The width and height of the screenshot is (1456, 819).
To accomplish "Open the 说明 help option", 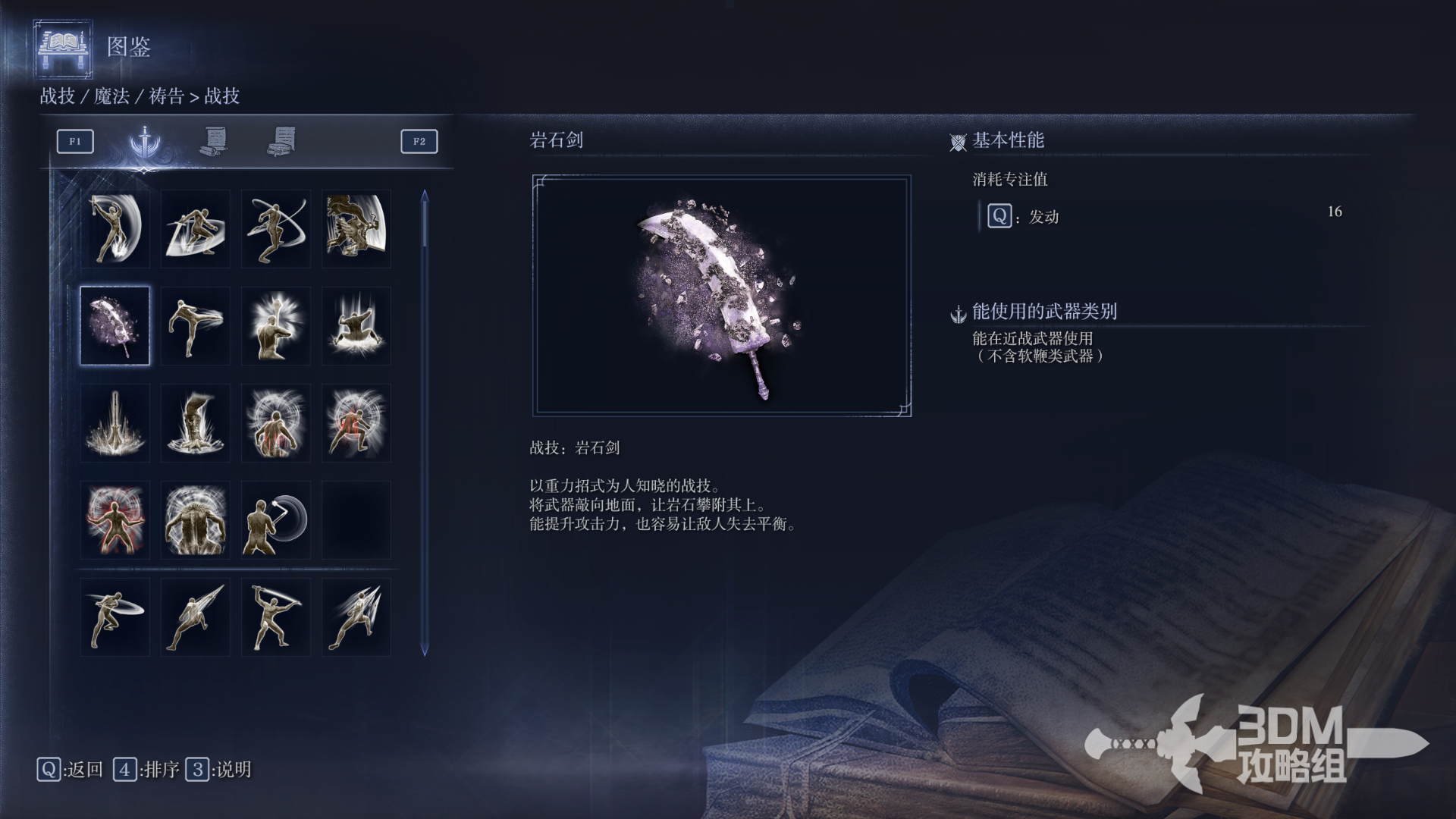I will [x=218, y=770].
